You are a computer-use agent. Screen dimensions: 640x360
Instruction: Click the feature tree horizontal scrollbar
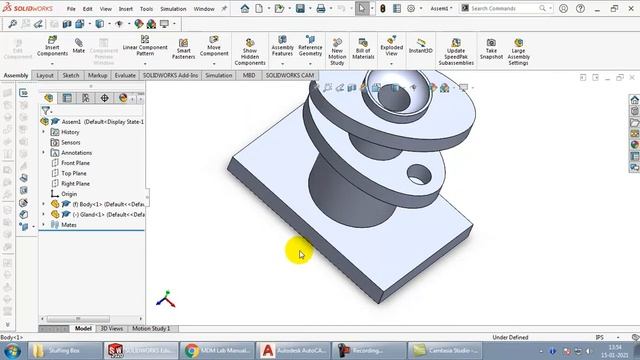pyautogui.click(x=78, y=319)
